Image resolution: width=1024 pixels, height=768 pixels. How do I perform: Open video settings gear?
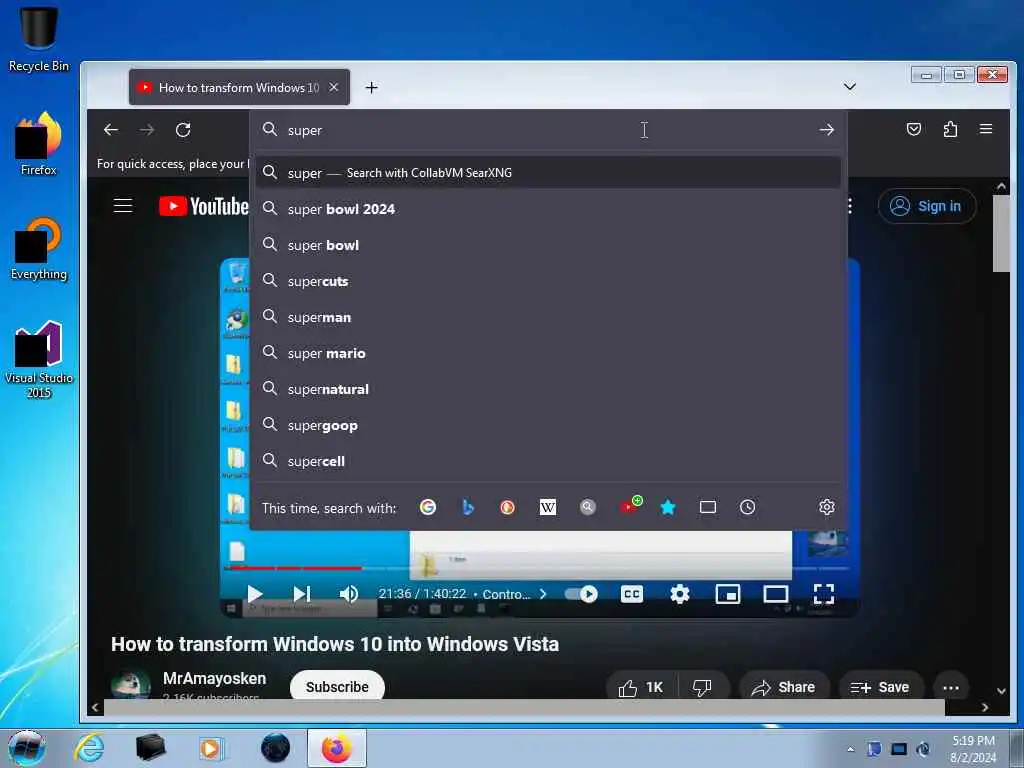tap(680, 594)
